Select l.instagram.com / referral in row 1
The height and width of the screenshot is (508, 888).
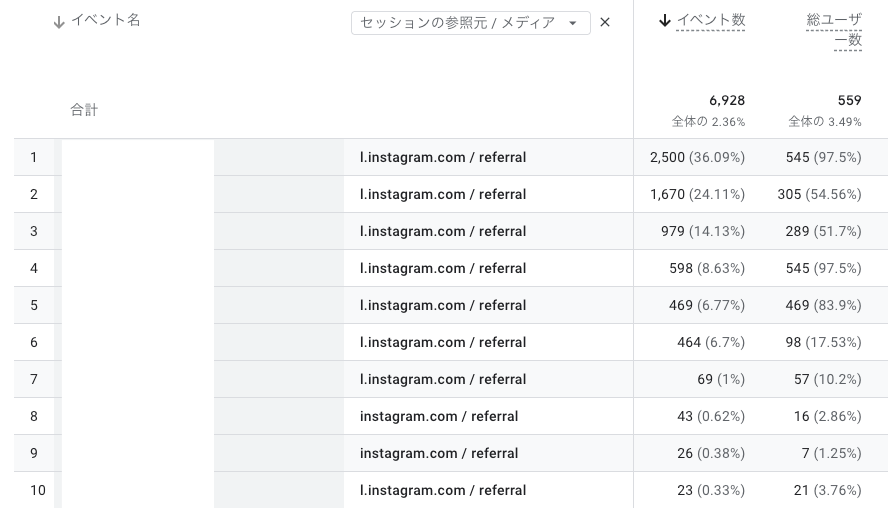[x=443, y=157]
